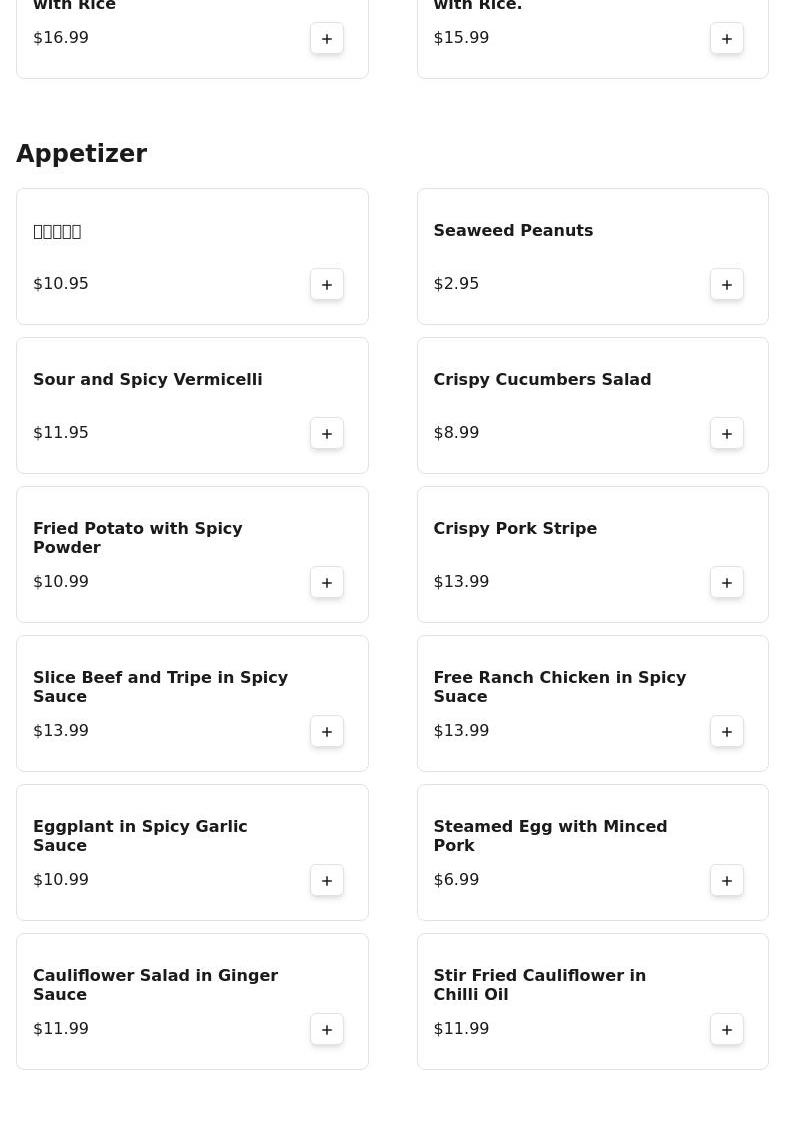The height and width of the screenshot is (1127, 785).
Task: Add the $16.99 rice dish to cart
Action: pos(327,39)
